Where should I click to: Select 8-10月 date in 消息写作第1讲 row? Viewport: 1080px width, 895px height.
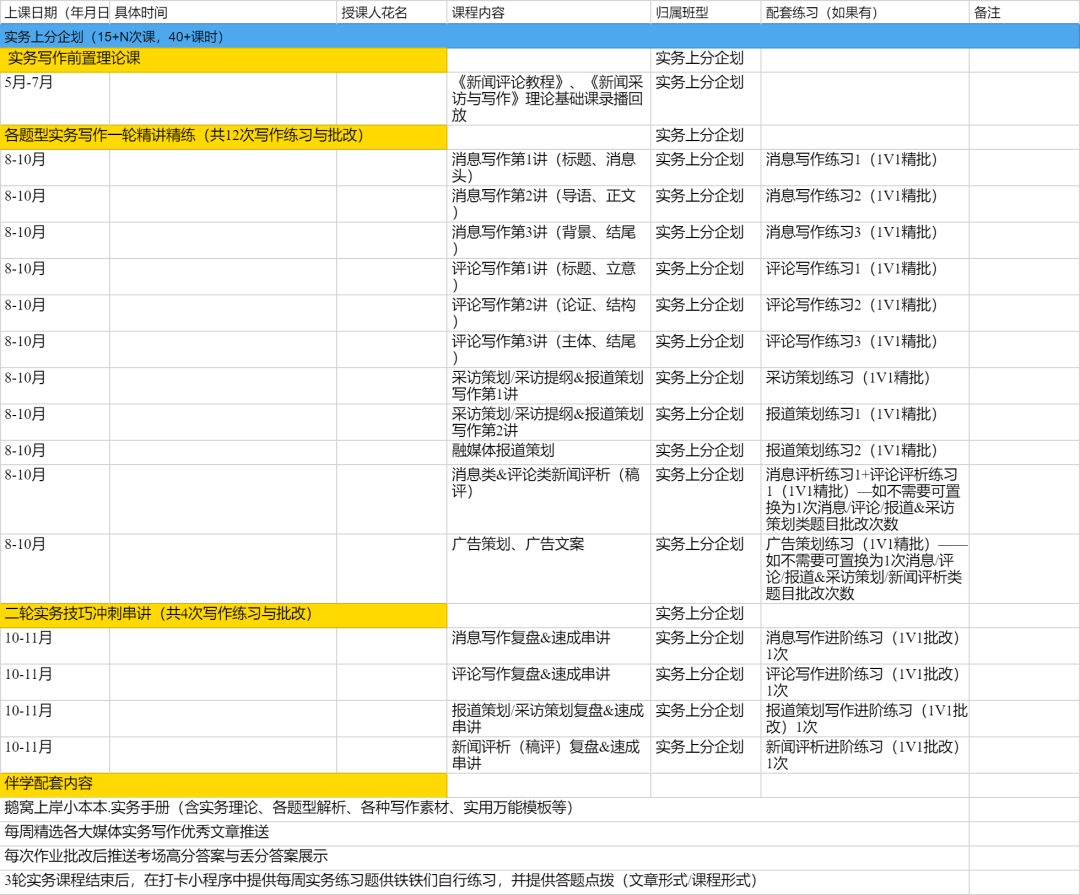click(x=55, y=167)
